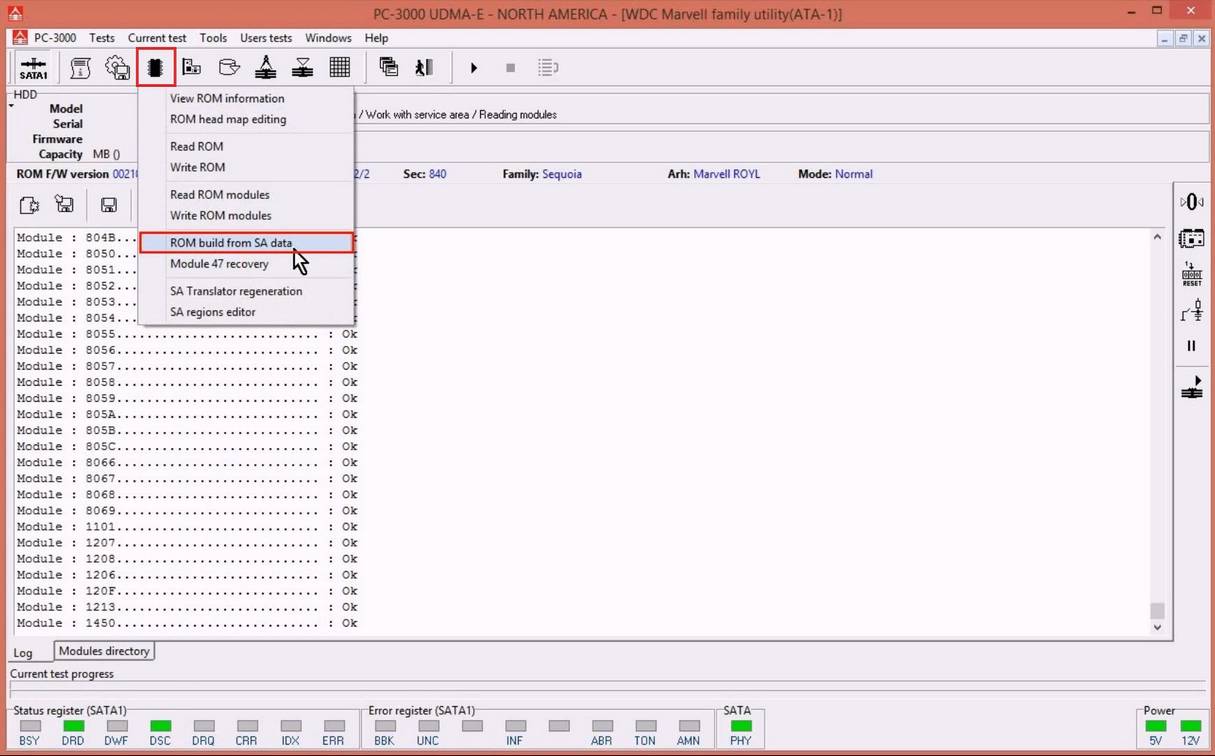The height and width of the screenshot is (756, 1215).
Task: Click the floppy disk save icon above log
Action: pos(109,205)
